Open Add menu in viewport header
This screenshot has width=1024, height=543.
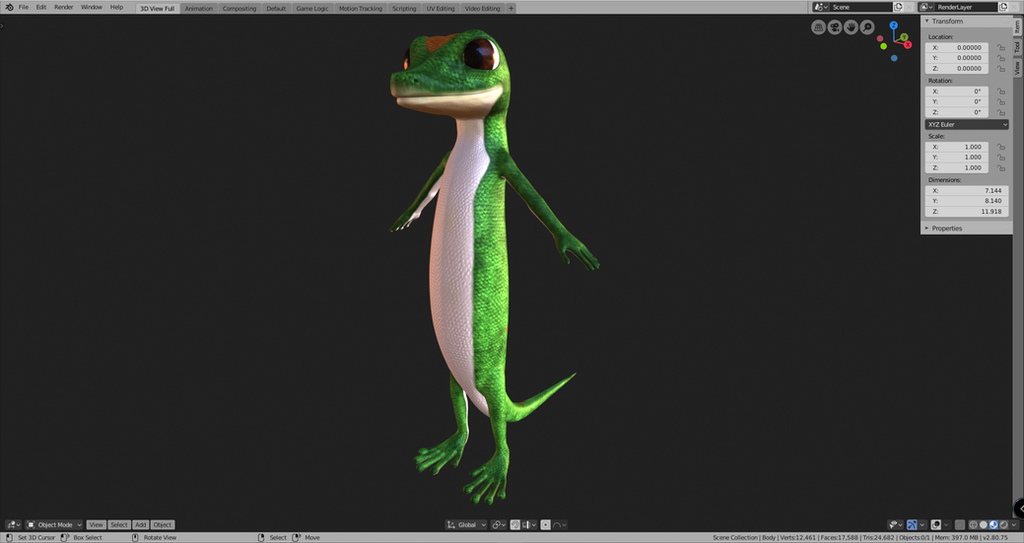(140, 525)
